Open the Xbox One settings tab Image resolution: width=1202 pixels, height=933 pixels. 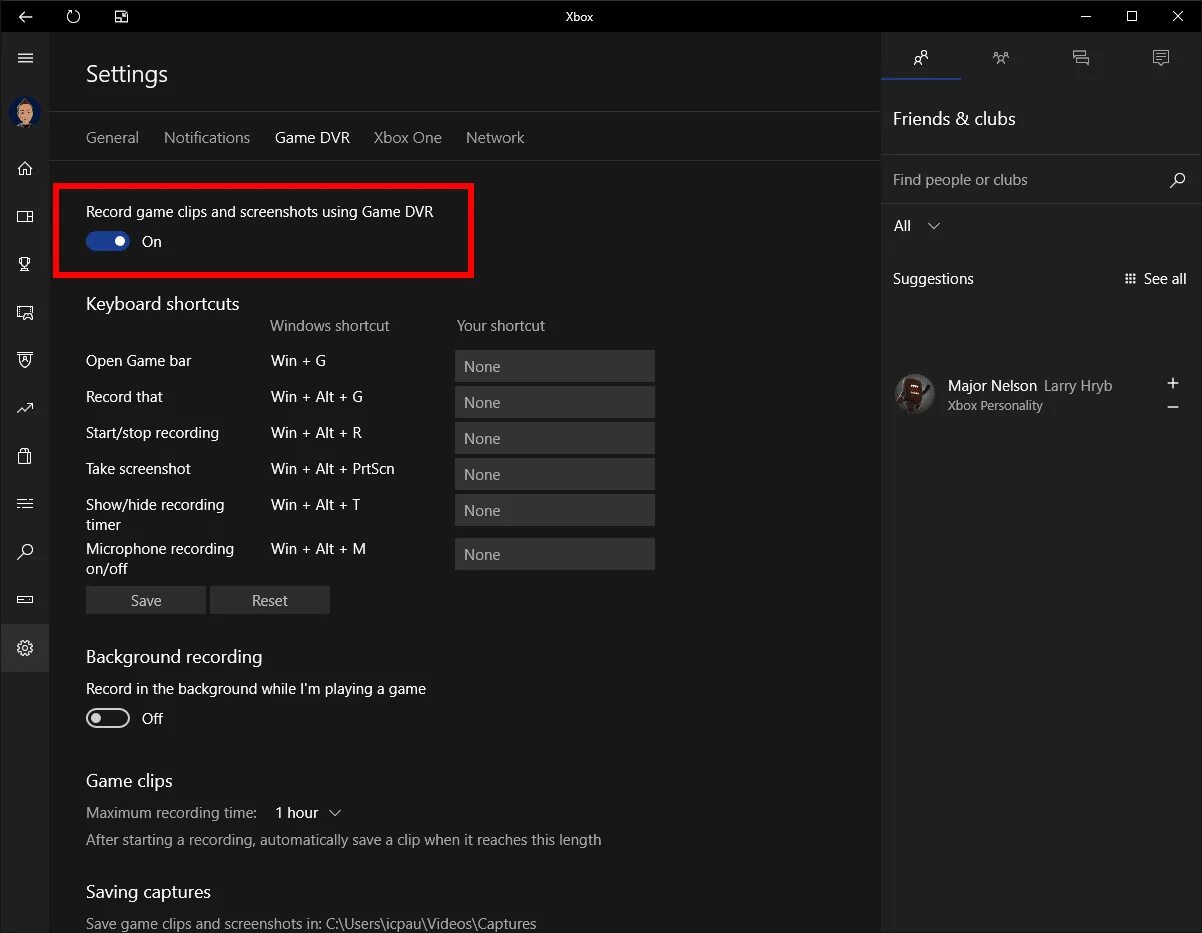click(x=407, y=137)
